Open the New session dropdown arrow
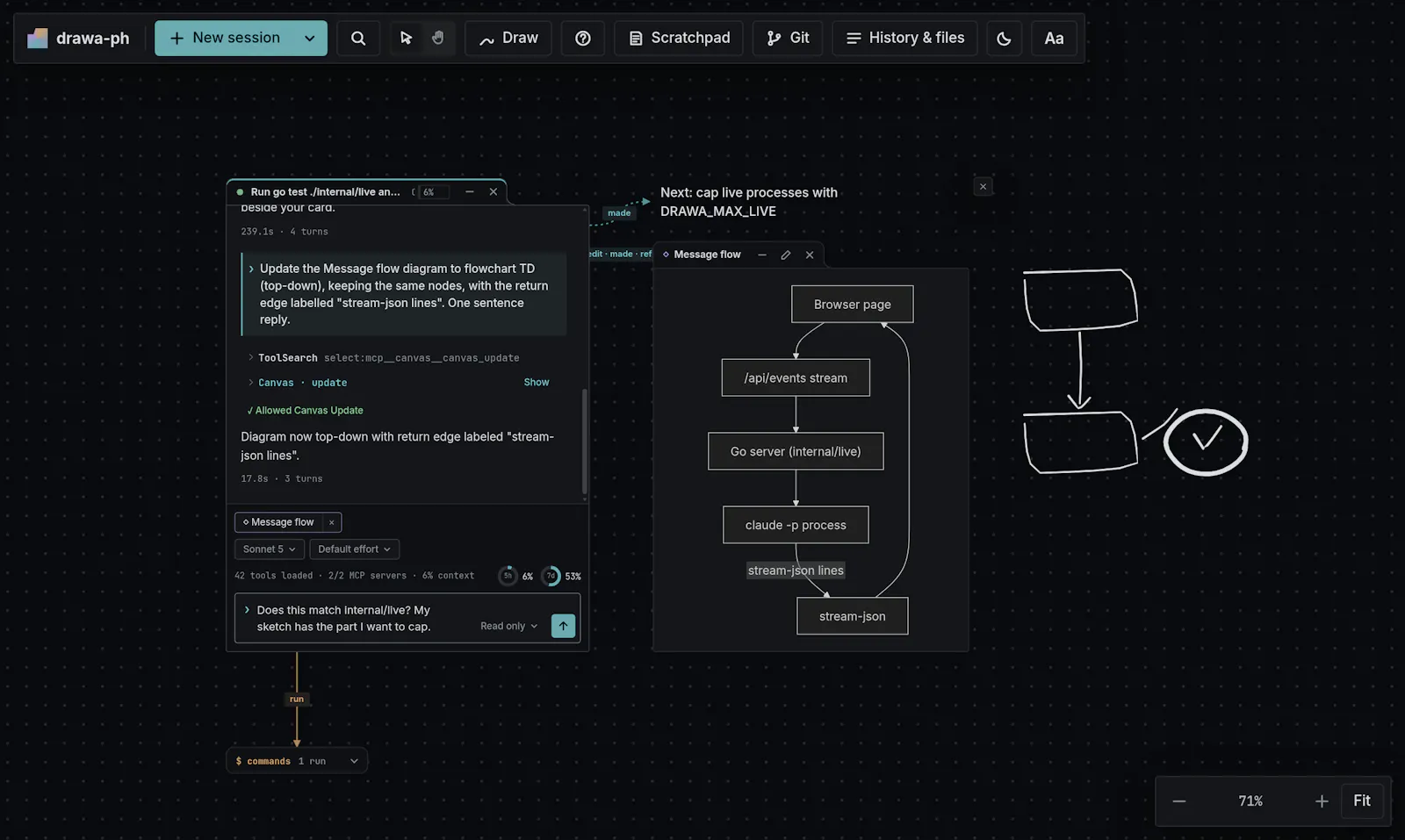This screenshot has height=840, width=1405. [310, 38]
